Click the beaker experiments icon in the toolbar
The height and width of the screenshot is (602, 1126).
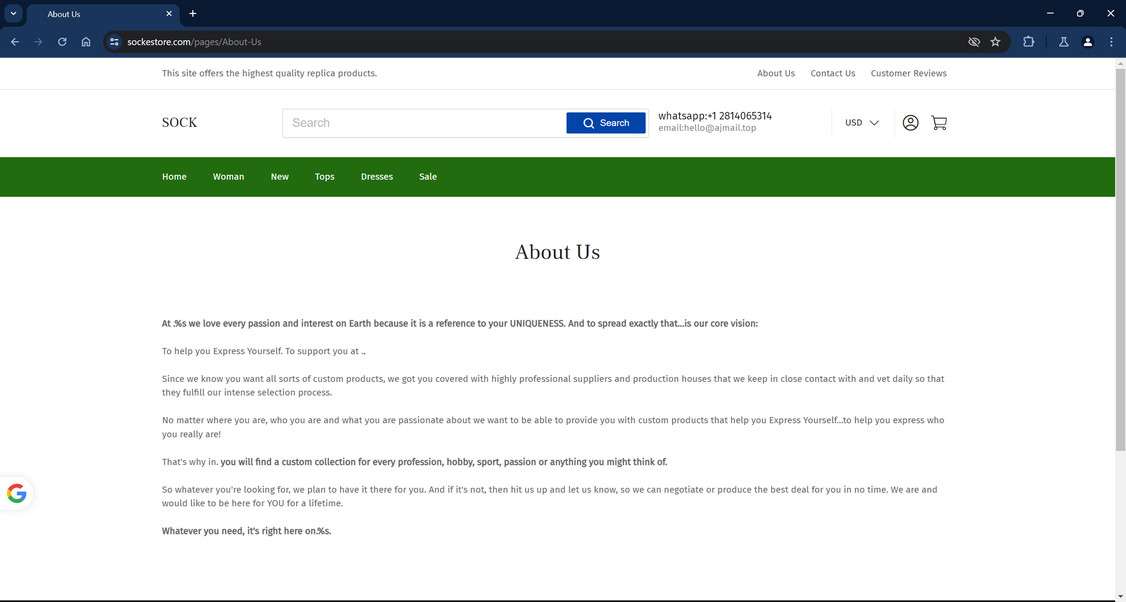point(1063,42)
